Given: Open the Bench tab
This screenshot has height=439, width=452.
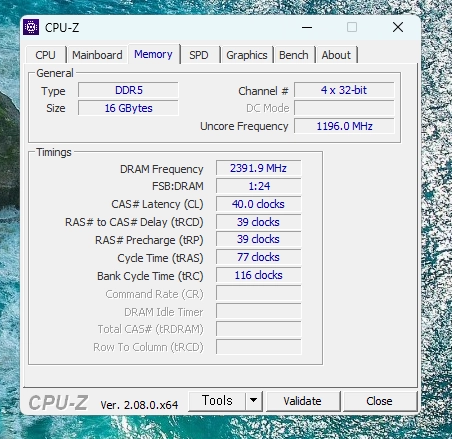Looking at the screenshot, I should click(294, 55).
